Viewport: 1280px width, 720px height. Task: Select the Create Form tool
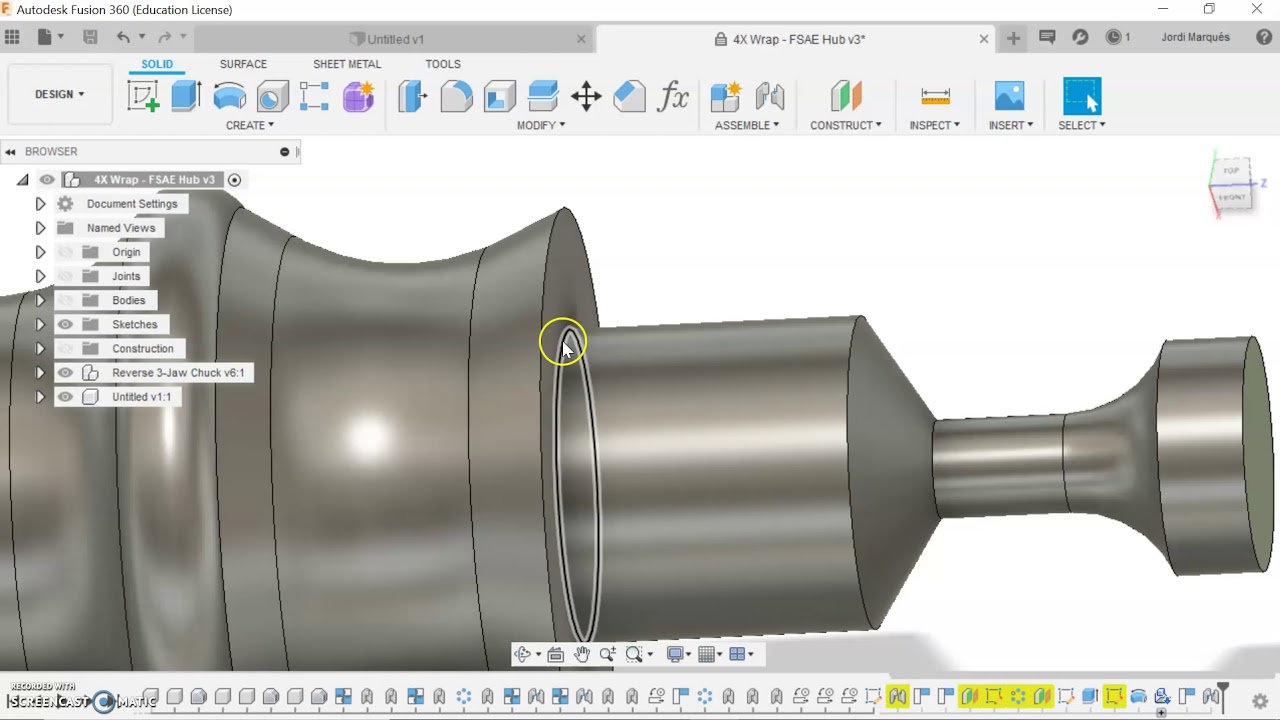(x=358, y=96)
